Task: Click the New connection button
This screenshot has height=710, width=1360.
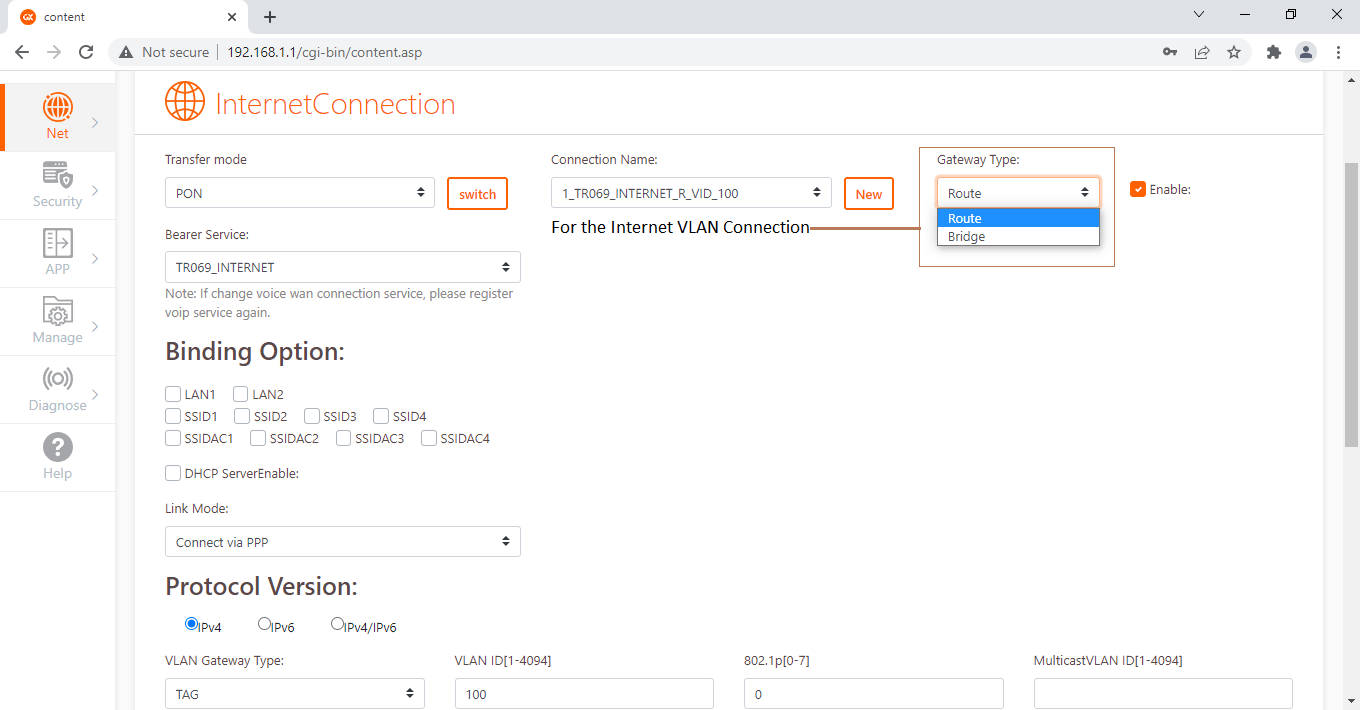Action: point(868,193)
